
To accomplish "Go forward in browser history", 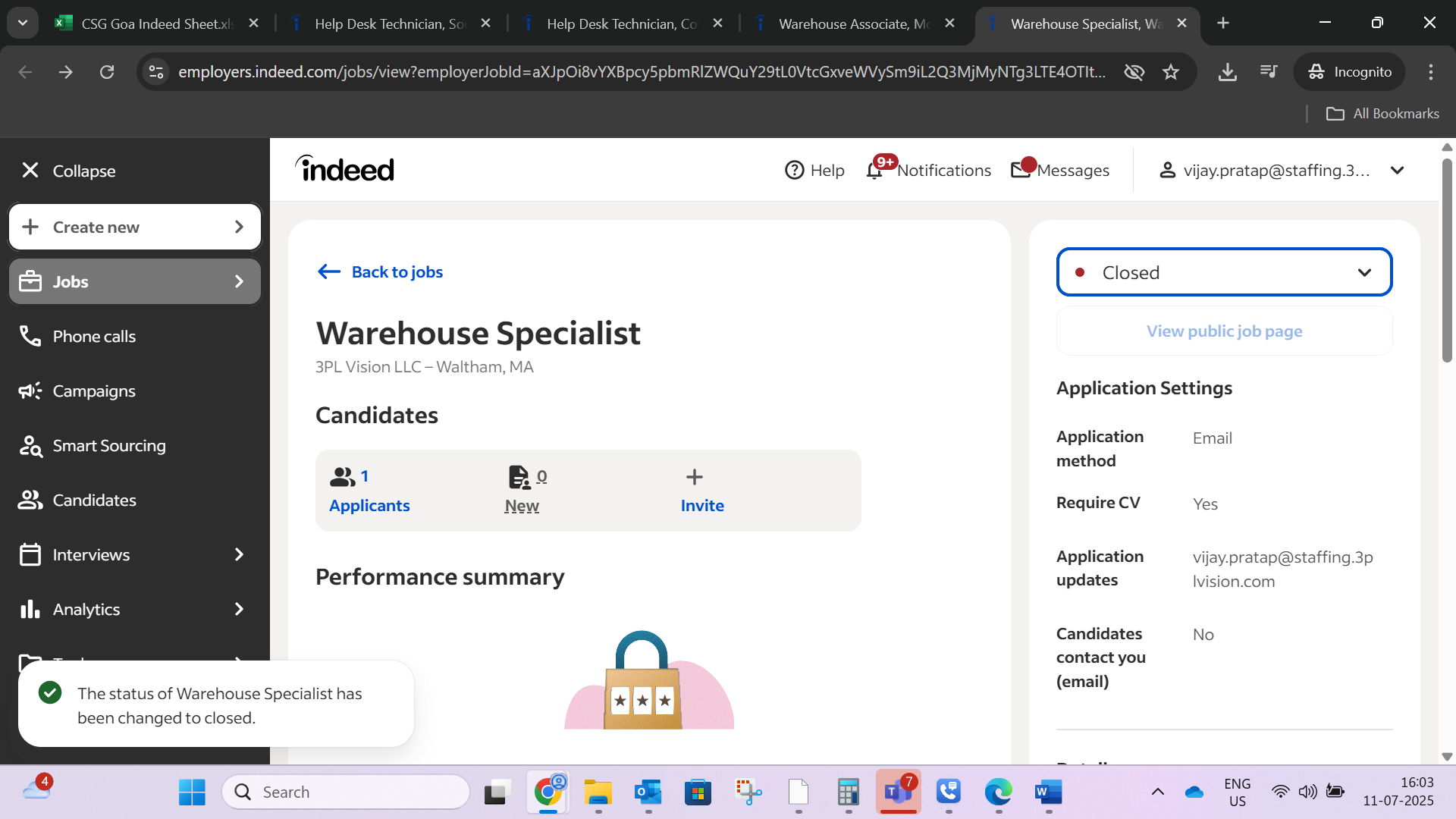I will tap(66, 72).
